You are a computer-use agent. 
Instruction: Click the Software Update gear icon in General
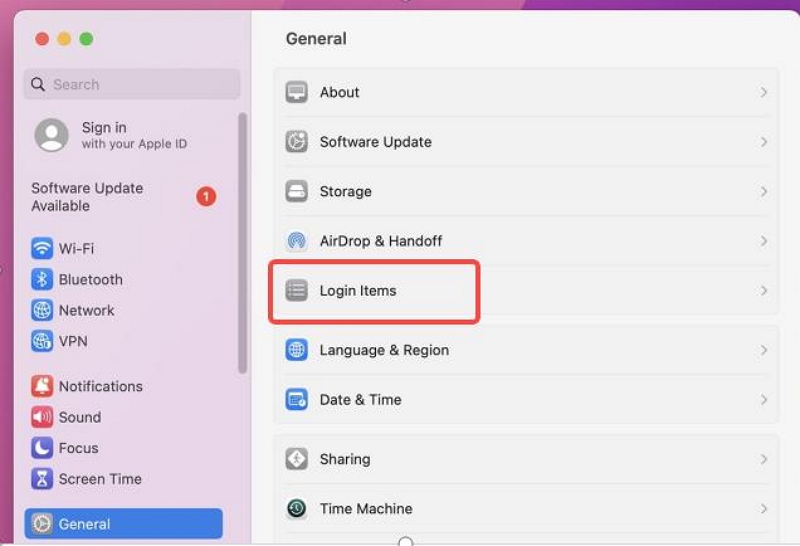pyautogui.click(x=296, y=142)
